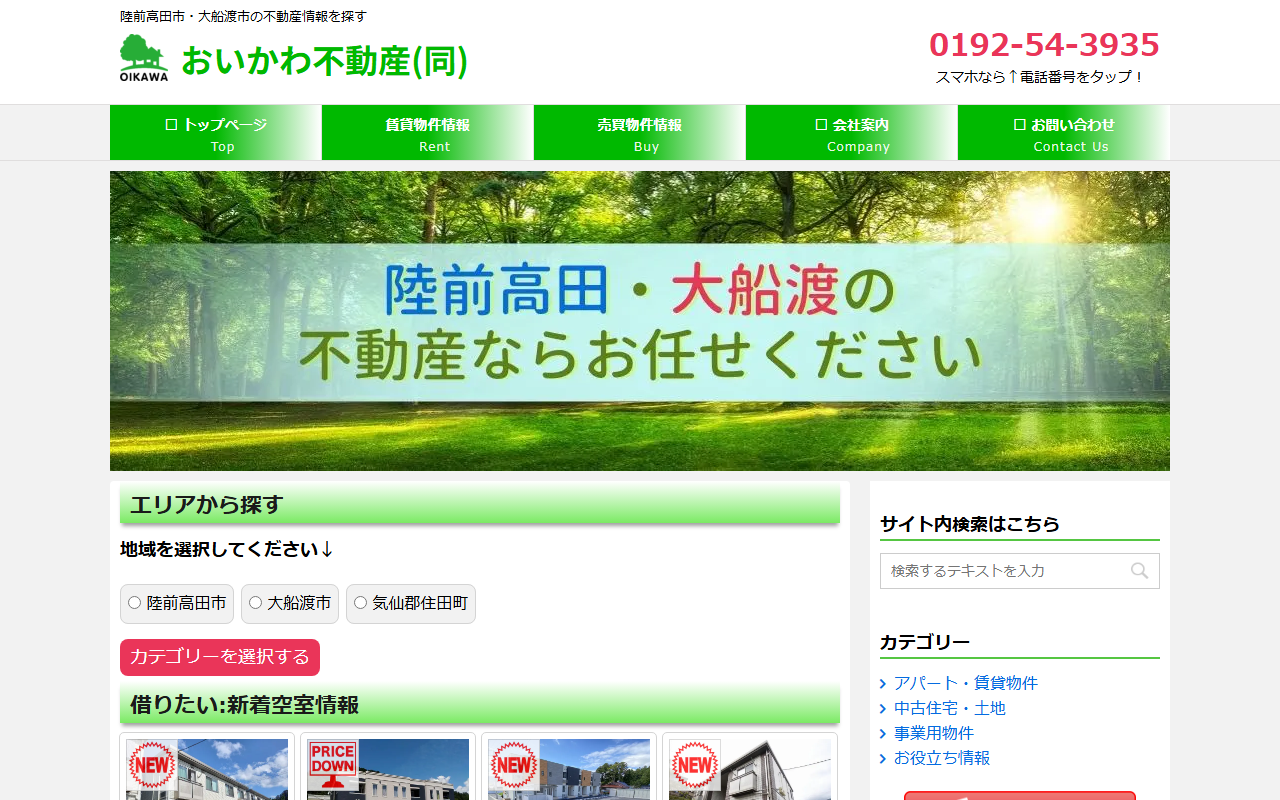Open トップページ Top menu
Screen dimensions: 1280x800
tap(216, 133)
